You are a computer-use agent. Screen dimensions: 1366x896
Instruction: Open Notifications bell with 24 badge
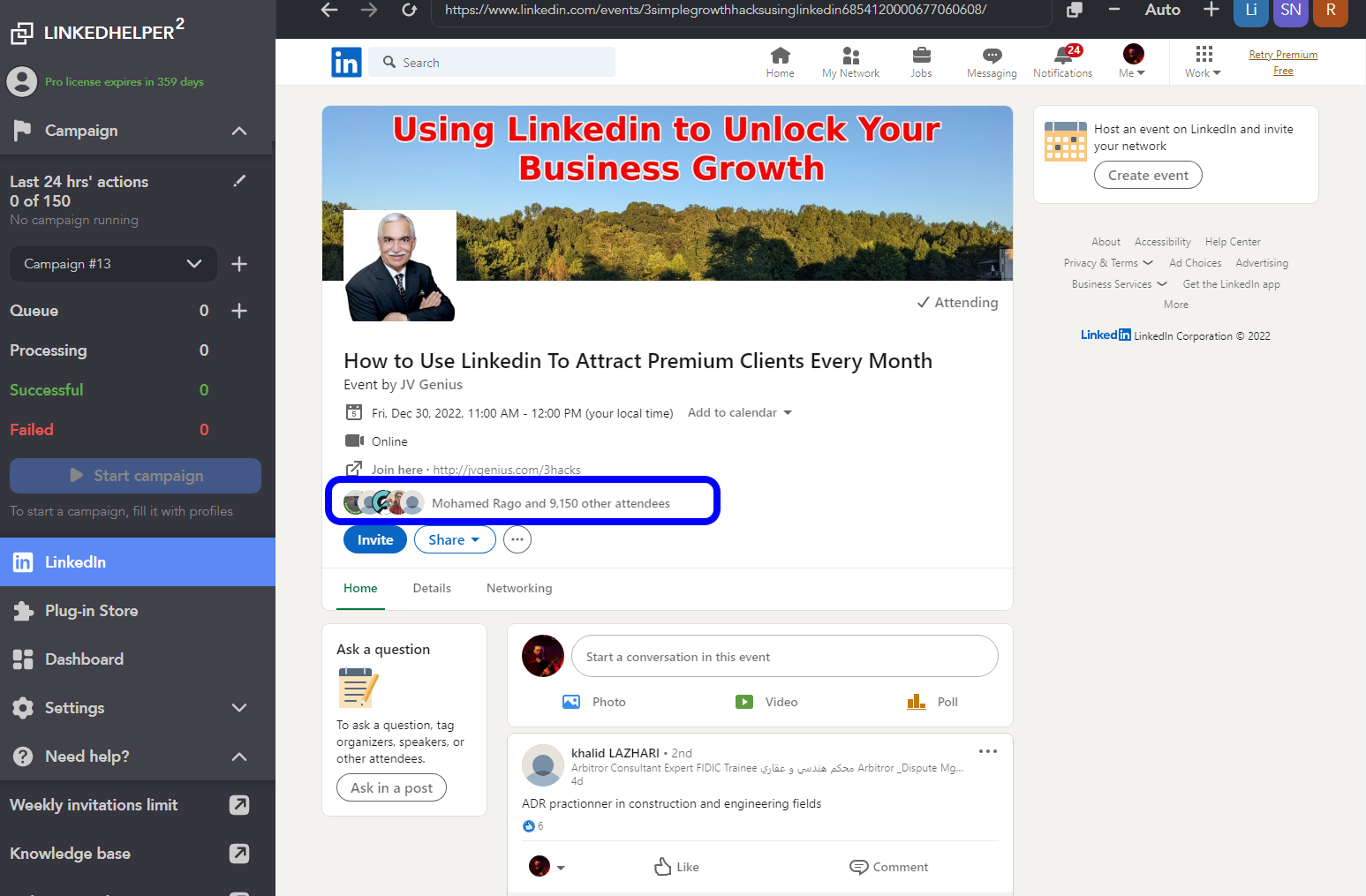coord(1063,62)
